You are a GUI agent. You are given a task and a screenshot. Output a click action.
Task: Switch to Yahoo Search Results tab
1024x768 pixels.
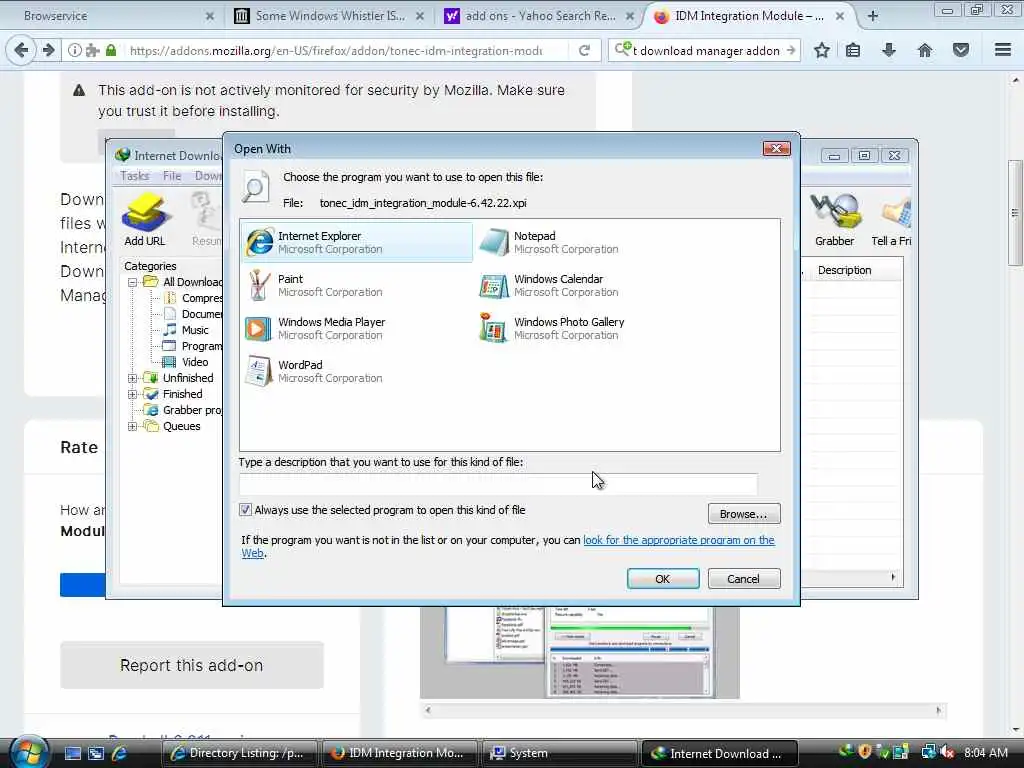pos(539,16)
